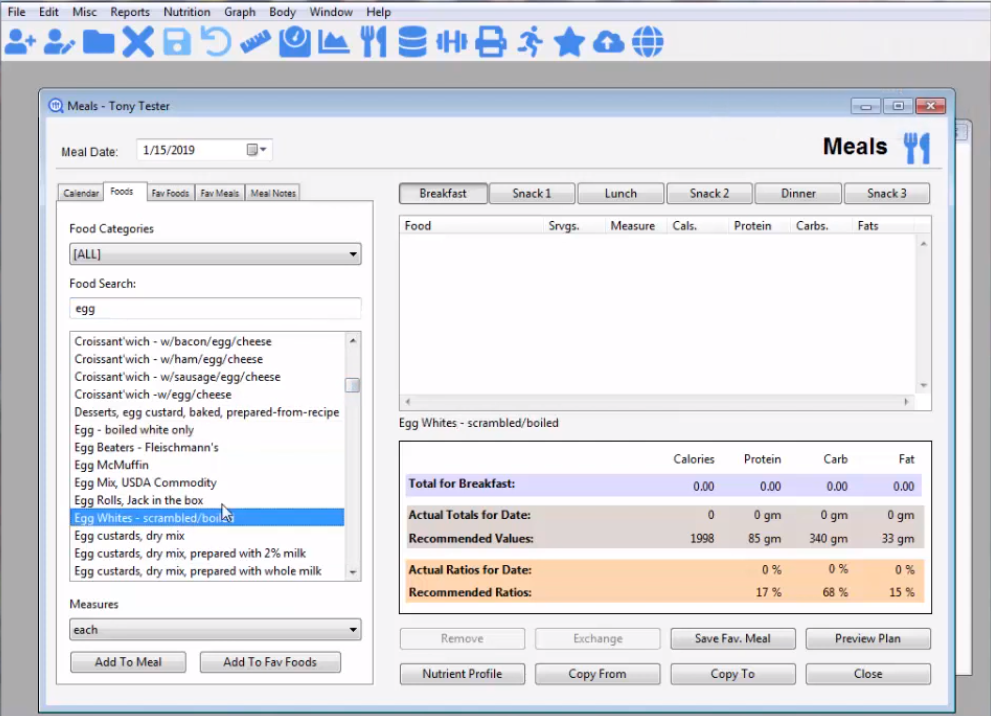The width and height of the screenshot is (991, 716).
Task: Click the edit client toolbar icon
Action: pos(59,42)
